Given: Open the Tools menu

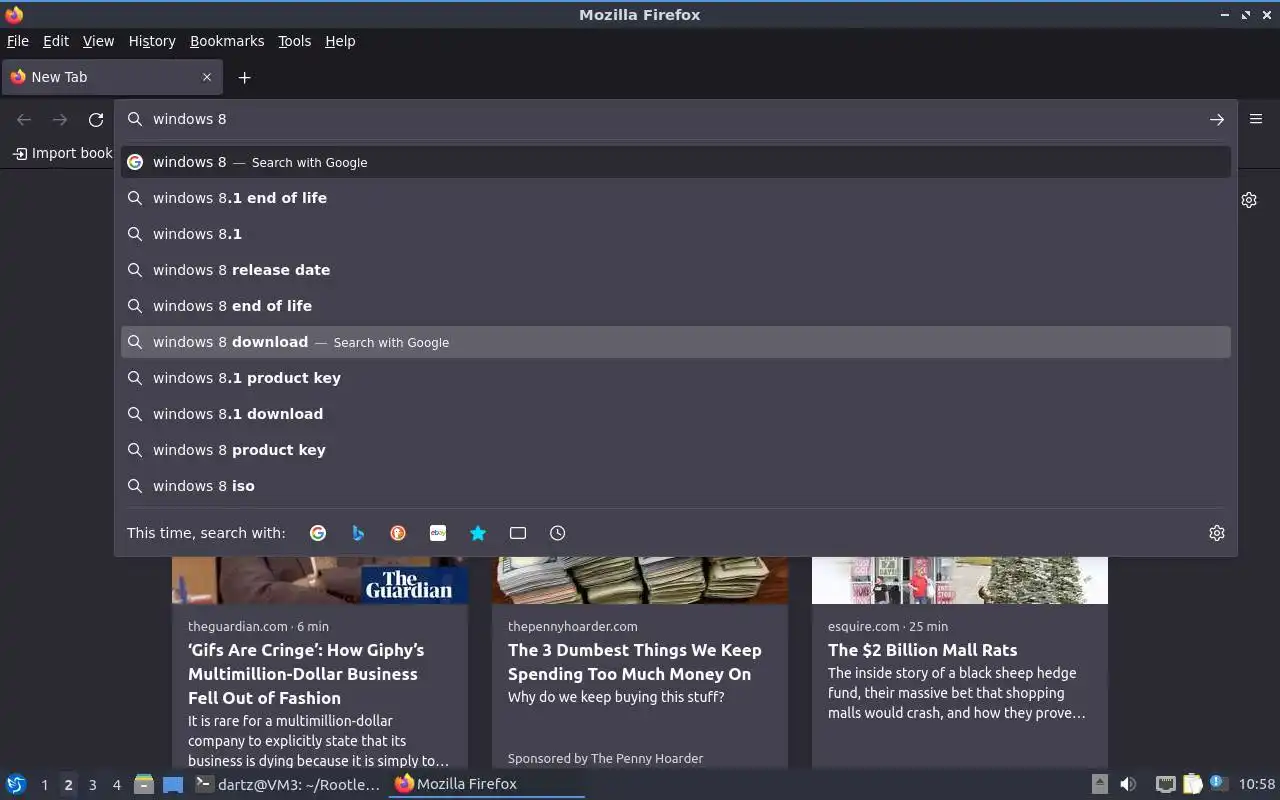Looking at the screenshot, I should tap(294, 41).
